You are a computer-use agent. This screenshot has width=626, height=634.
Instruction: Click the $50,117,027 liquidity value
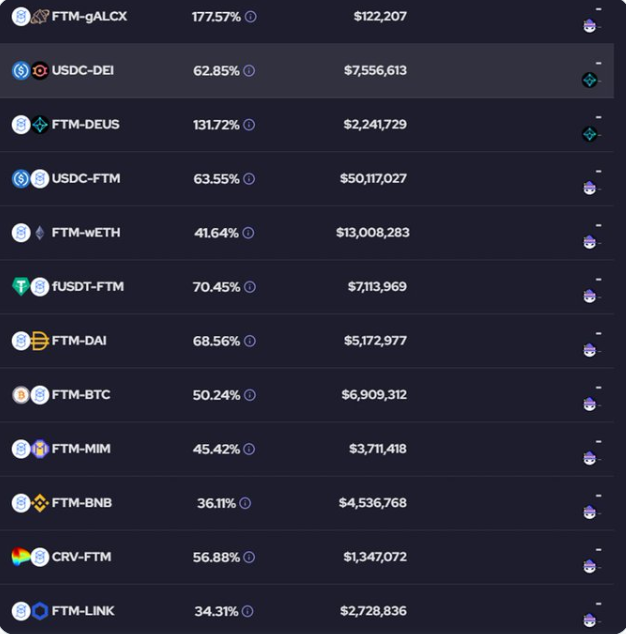373,179
